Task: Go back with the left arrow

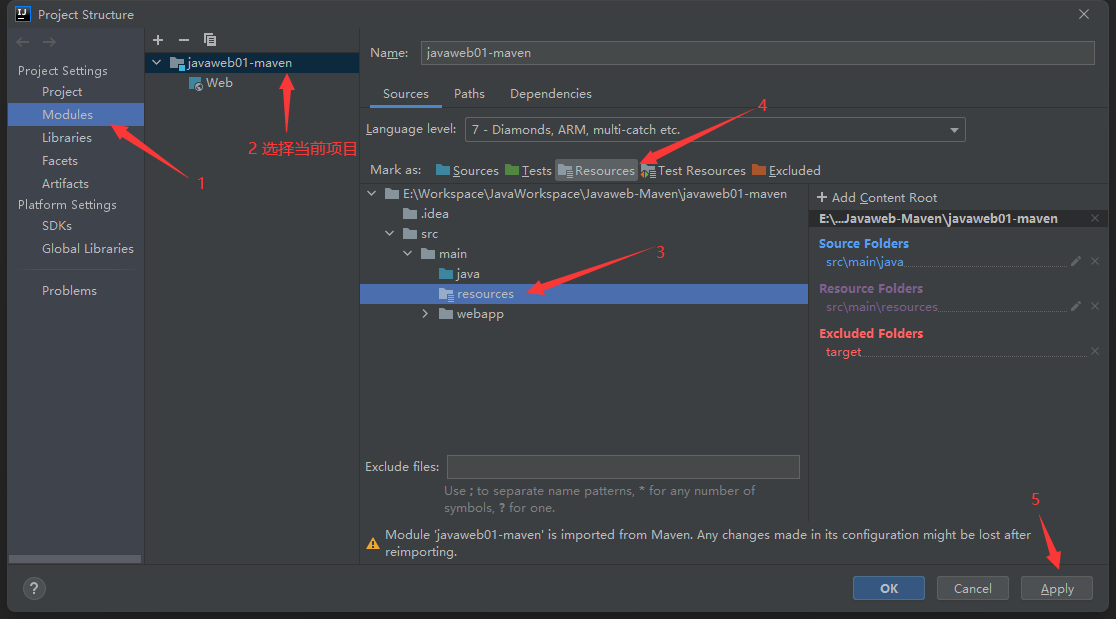Action: tap(23, 42)
